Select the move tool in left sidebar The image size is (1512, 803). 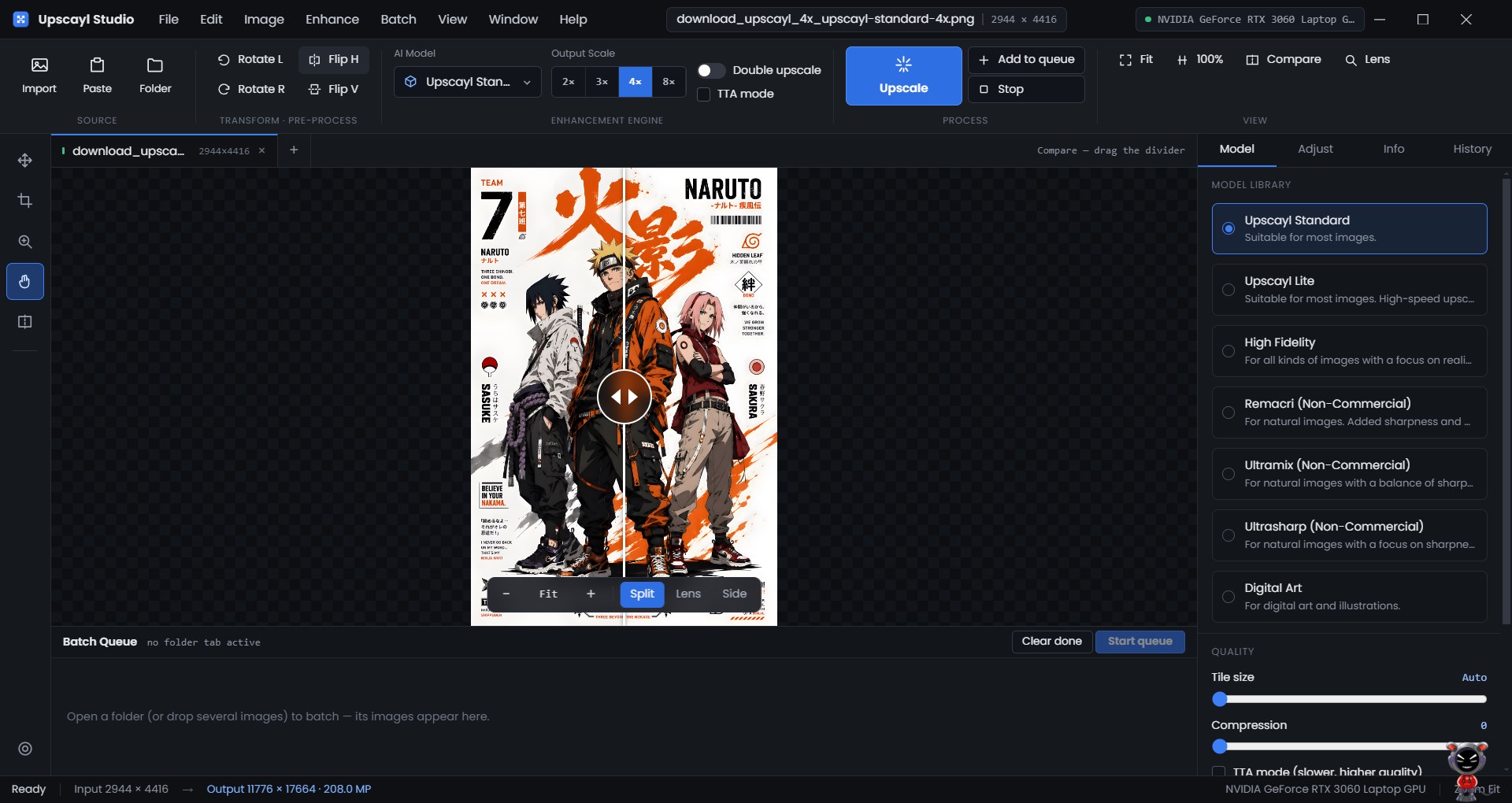pos(25,161)
